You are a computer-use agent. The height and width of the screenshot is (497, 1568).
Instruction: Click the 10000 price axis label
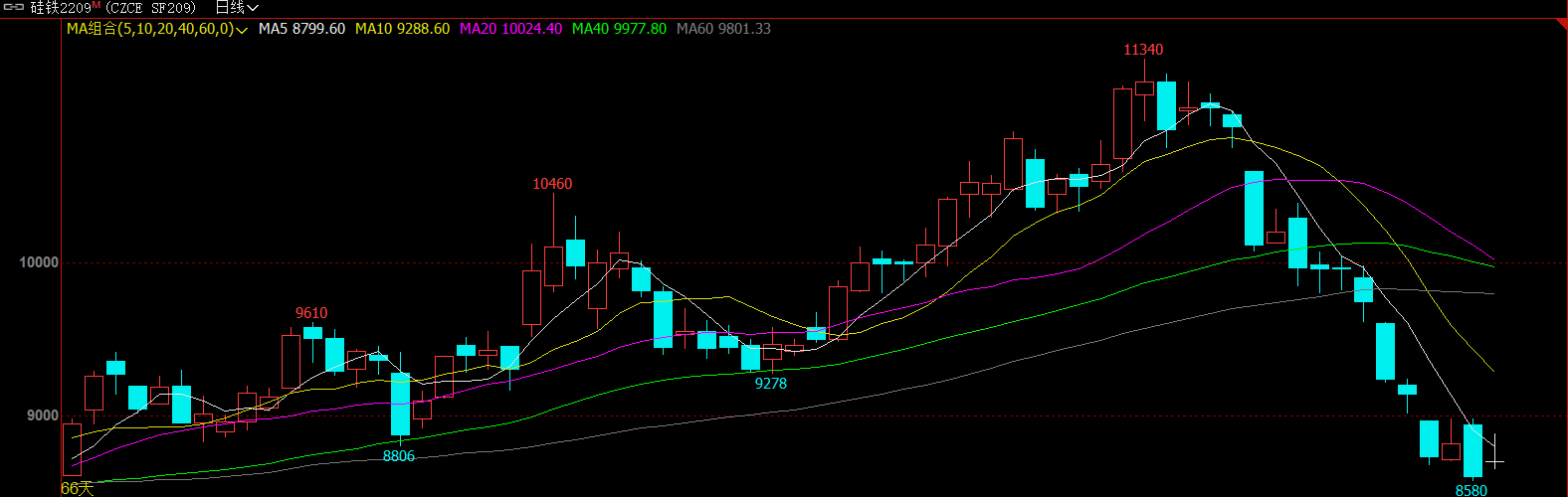[x=39, y=262]
